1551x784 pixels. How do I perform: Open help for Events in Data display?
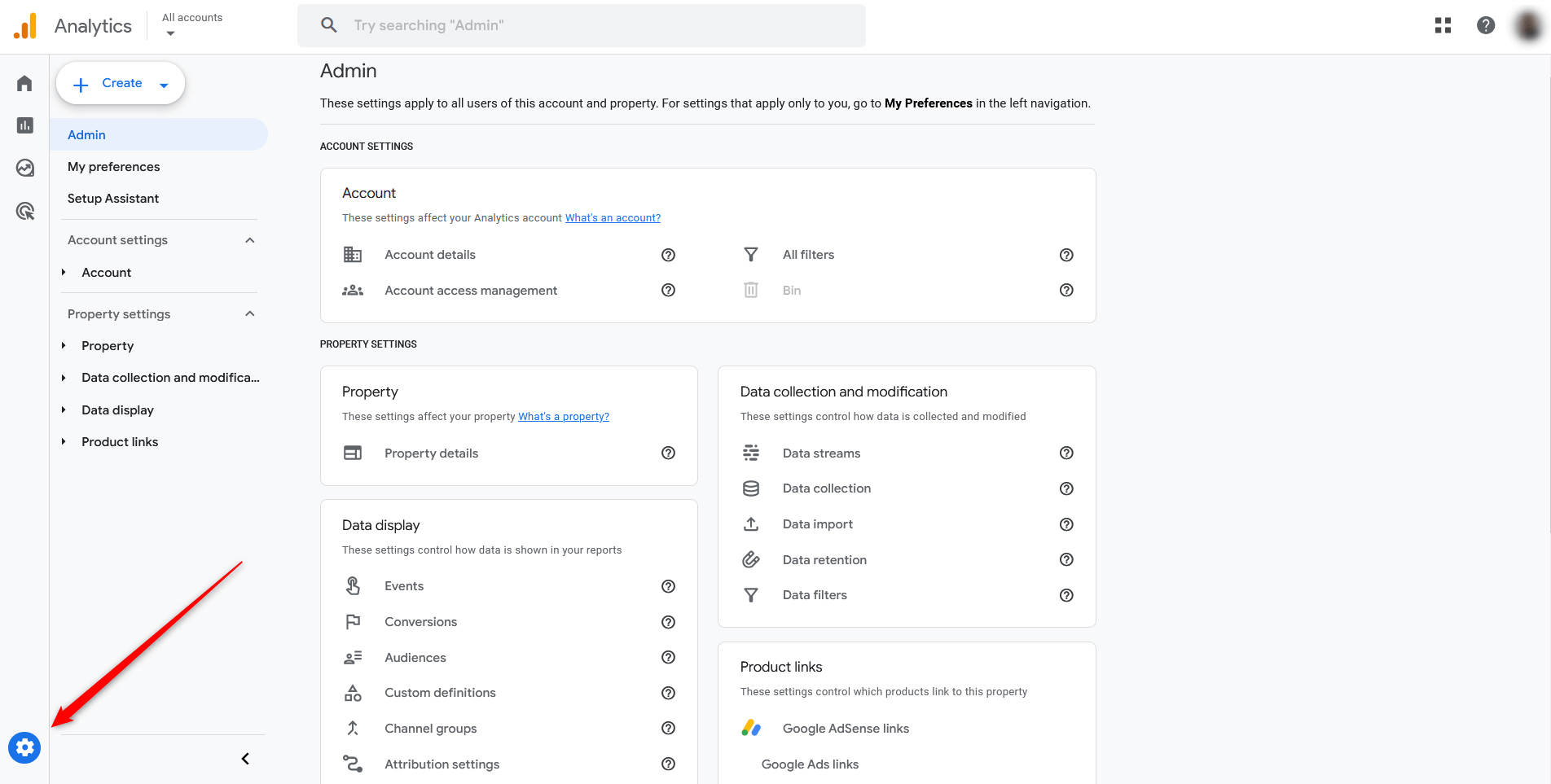[x=668, y=586]
